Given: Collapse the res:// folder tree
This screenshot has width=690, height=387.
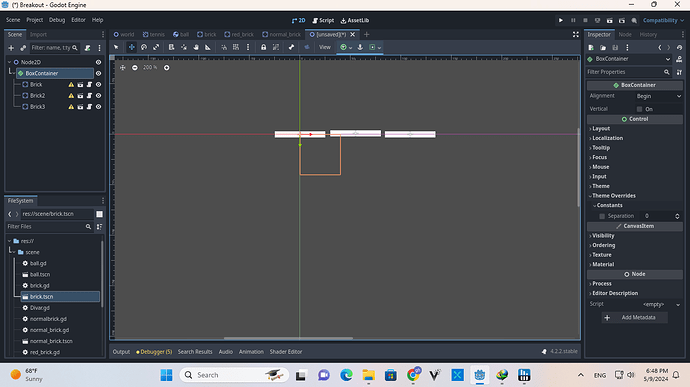Looking at the screenshot, I should (x=10, y=241).
